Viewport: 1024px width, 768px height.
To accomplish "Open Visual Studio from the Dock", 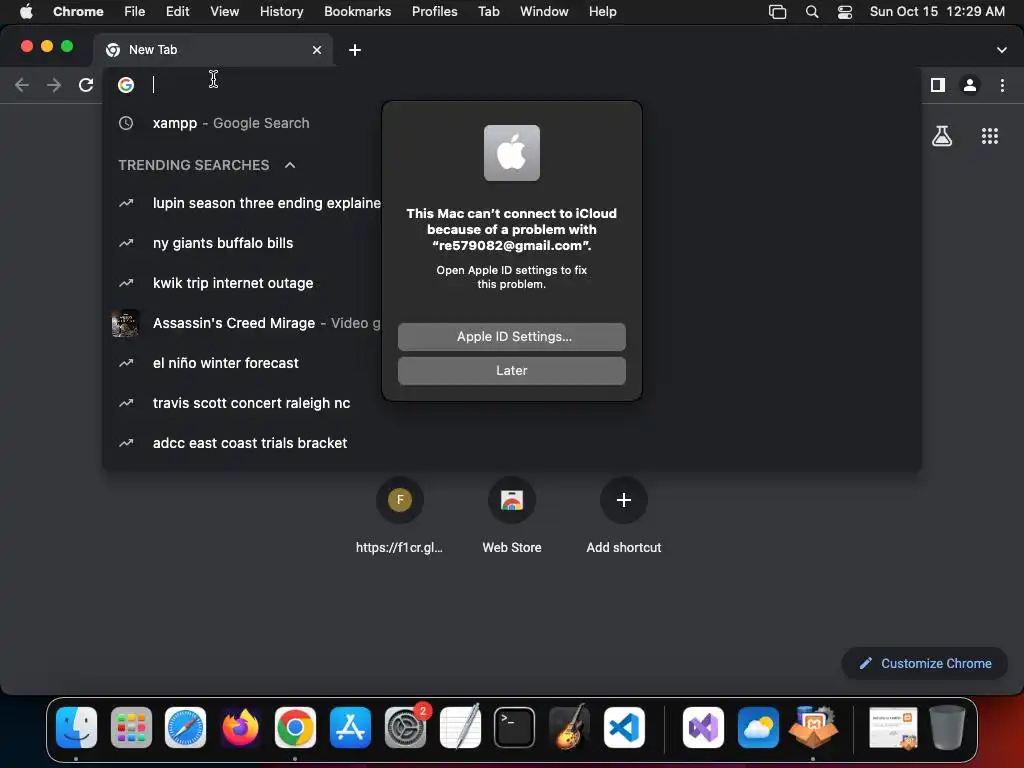I will 703,728.
